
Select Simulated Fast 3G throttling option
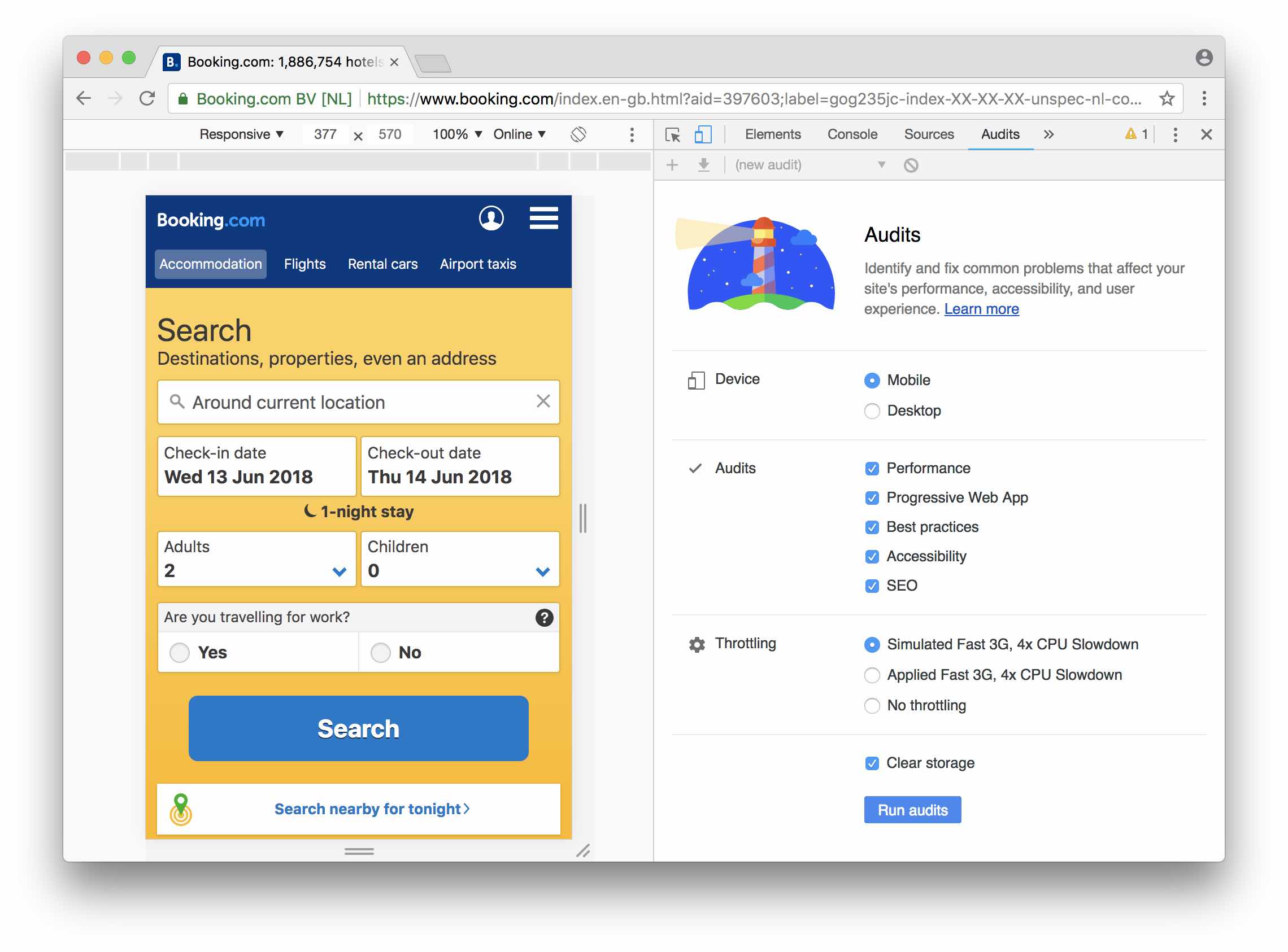[x=872, y=645]
